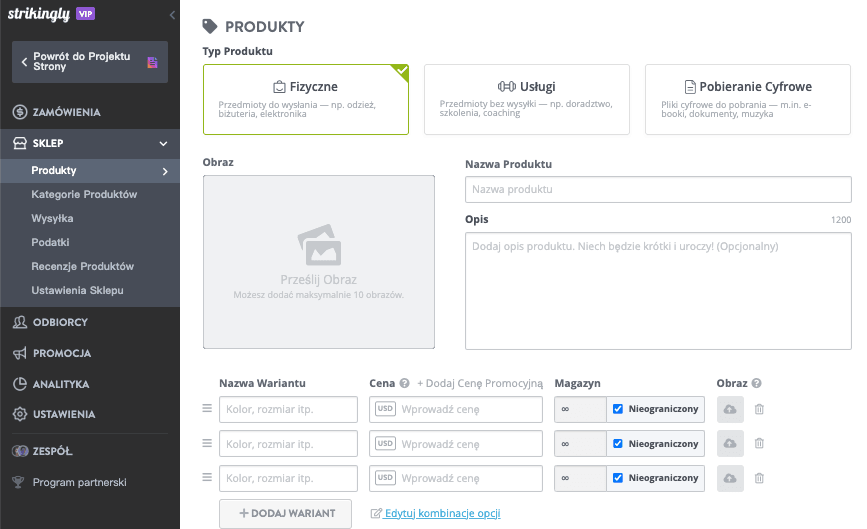Click the Dodaj Wariant button
Viewport: 867px width, 529px height.
[x=285, y=513]
